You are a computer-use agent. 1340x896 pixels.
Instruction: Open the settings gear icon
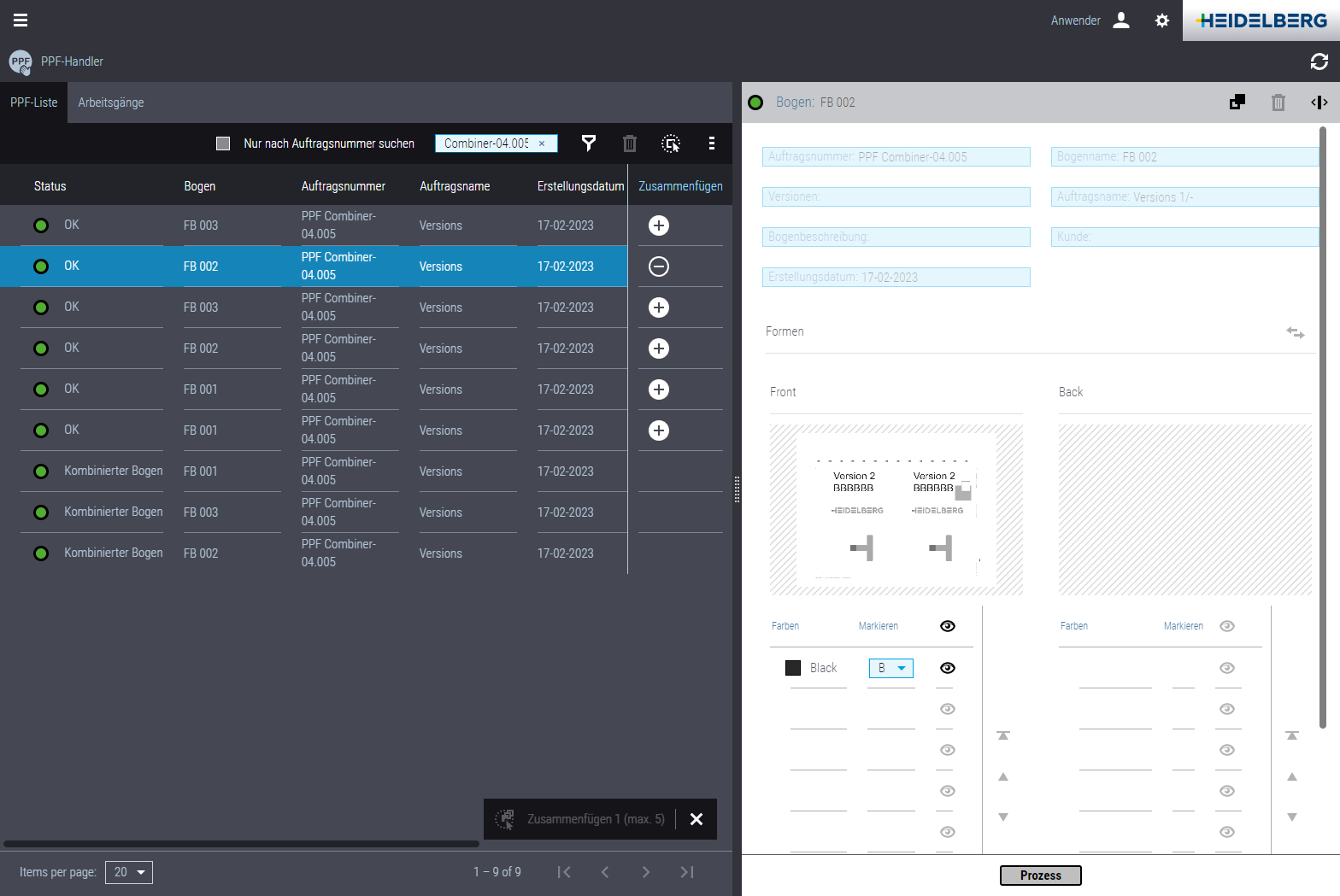click(x=1161, y=20)
